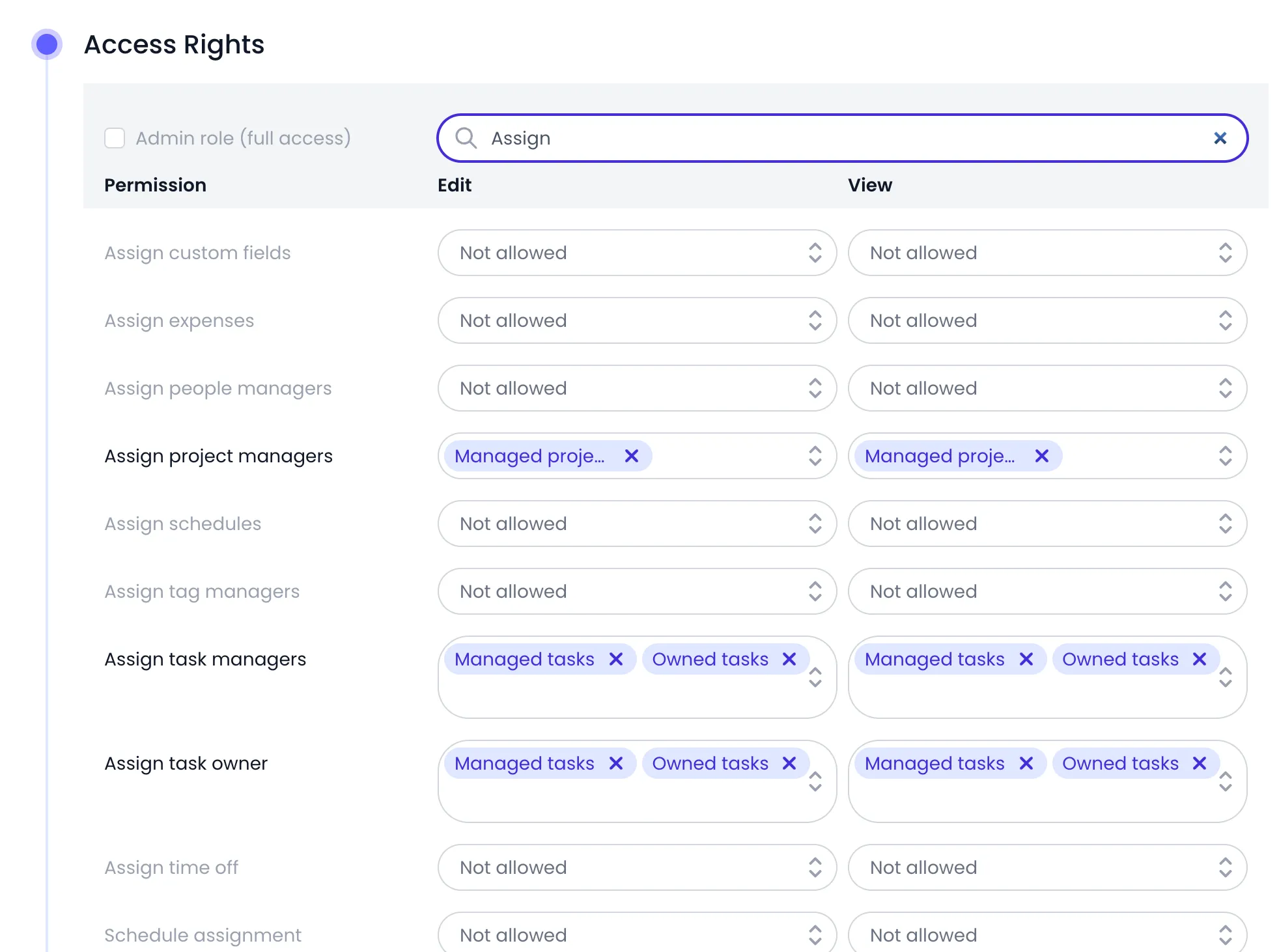Open Edit dropdown for Schedule assignment
The image size is (1279, 952).
click(637, 932)
